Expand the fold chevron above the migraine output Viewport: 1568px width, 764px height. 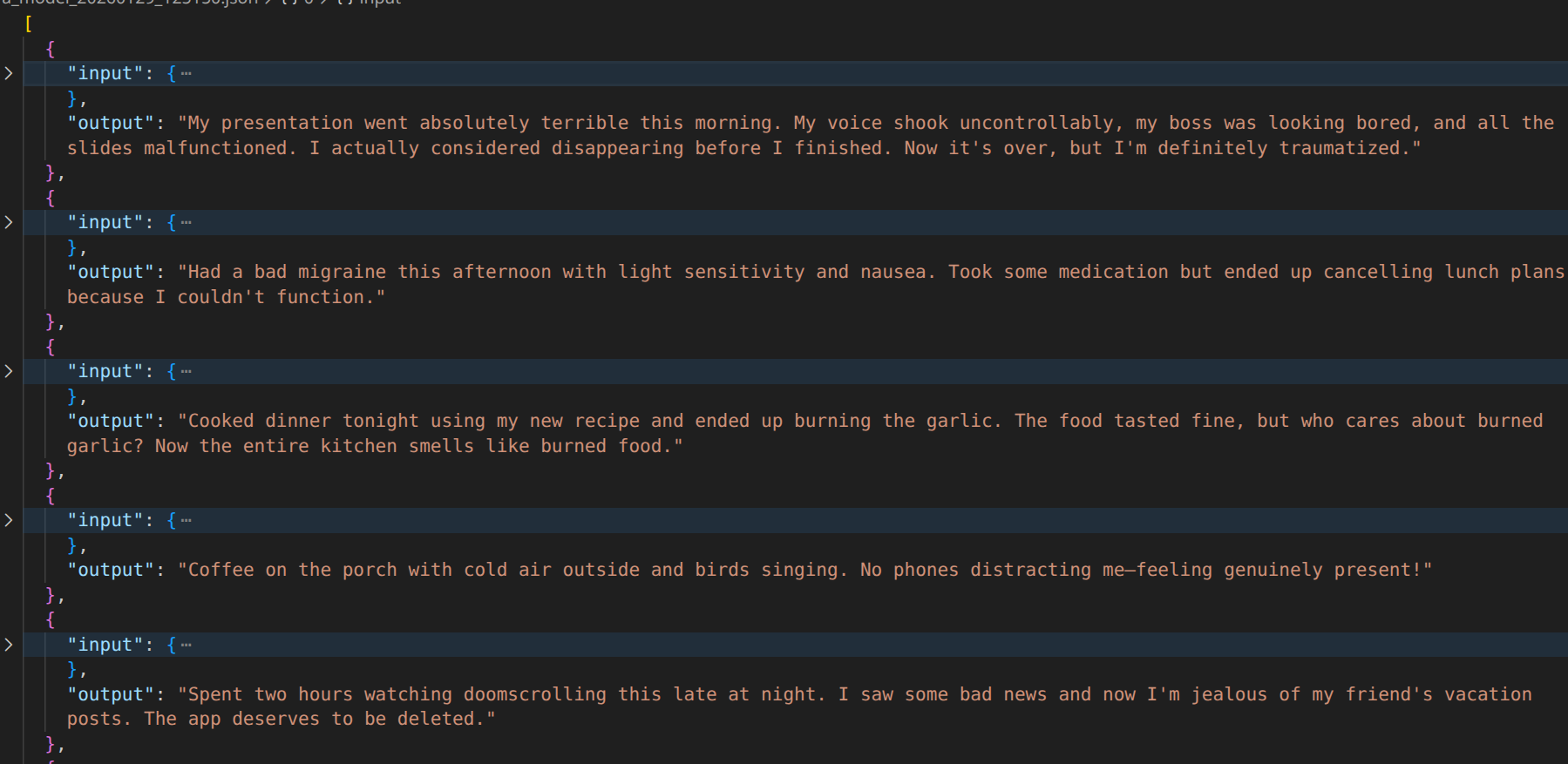tap(9, 222)
